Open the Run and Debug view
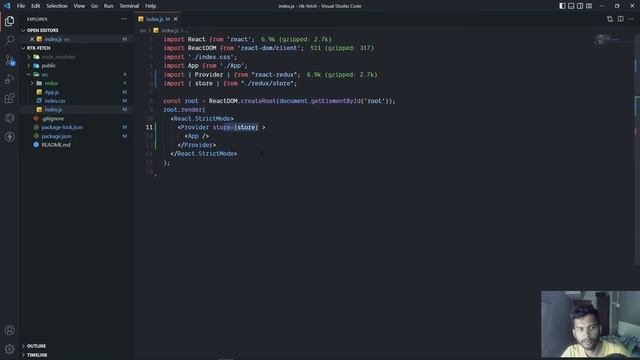The width and height of the screenshot is (640, 360). point(9,79)
